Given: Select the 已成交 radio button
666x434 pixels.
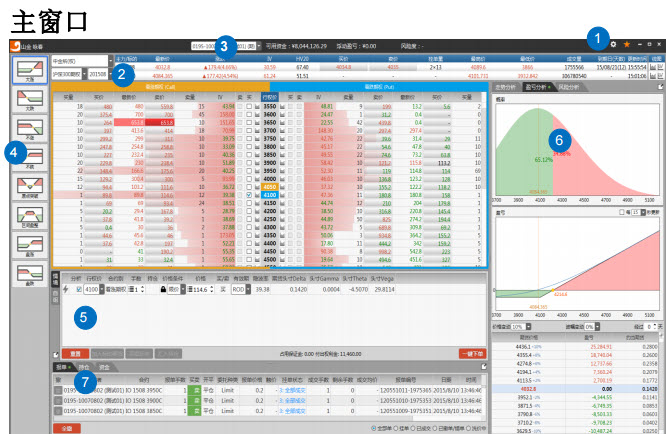Looking at the screenshot, I should [x=414, y=428].
